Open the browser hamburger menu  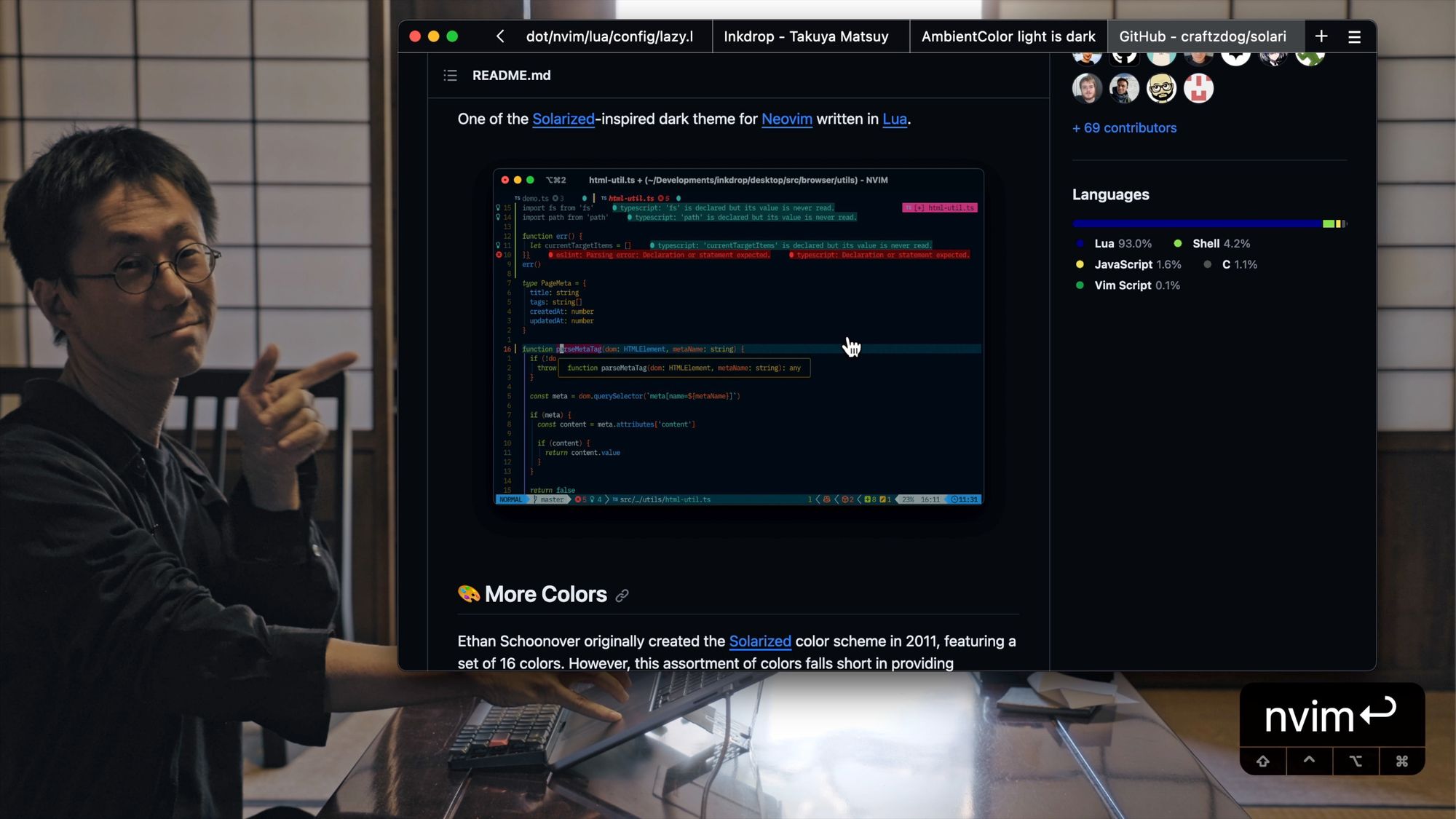pyautogui.click(x=1355, y=36)
